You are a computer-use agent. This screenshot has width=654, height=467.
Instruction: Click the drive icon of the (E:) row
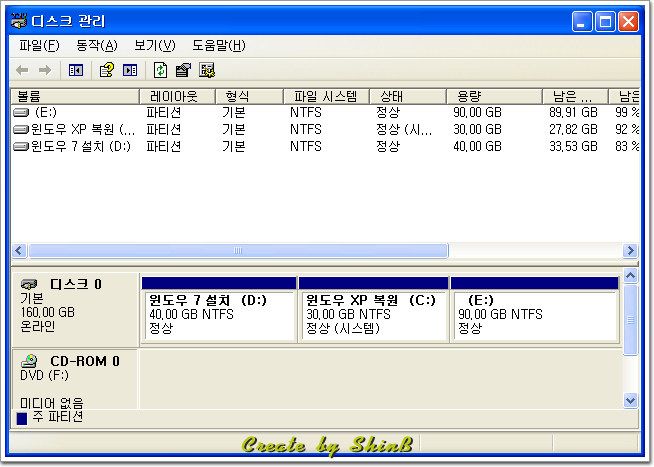21,112
